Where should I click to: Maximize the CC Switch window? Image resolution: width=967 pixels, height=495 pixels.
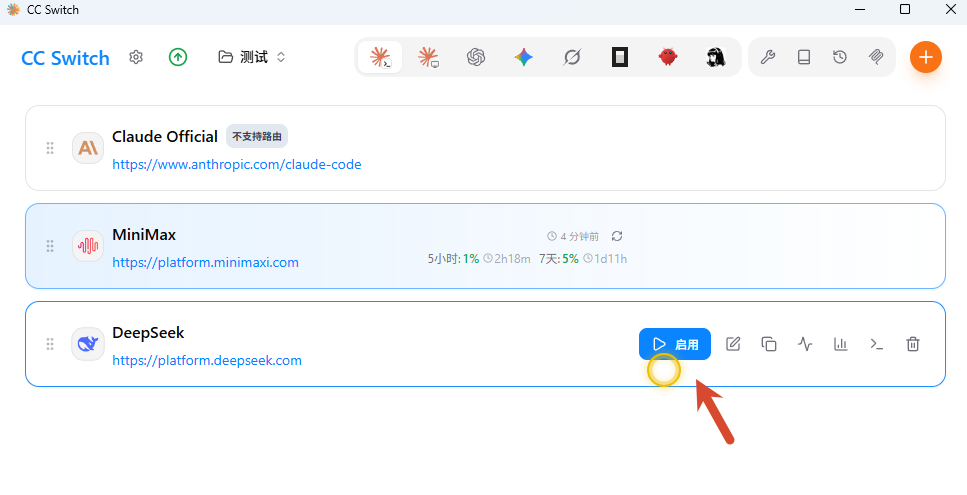(905, 9)
